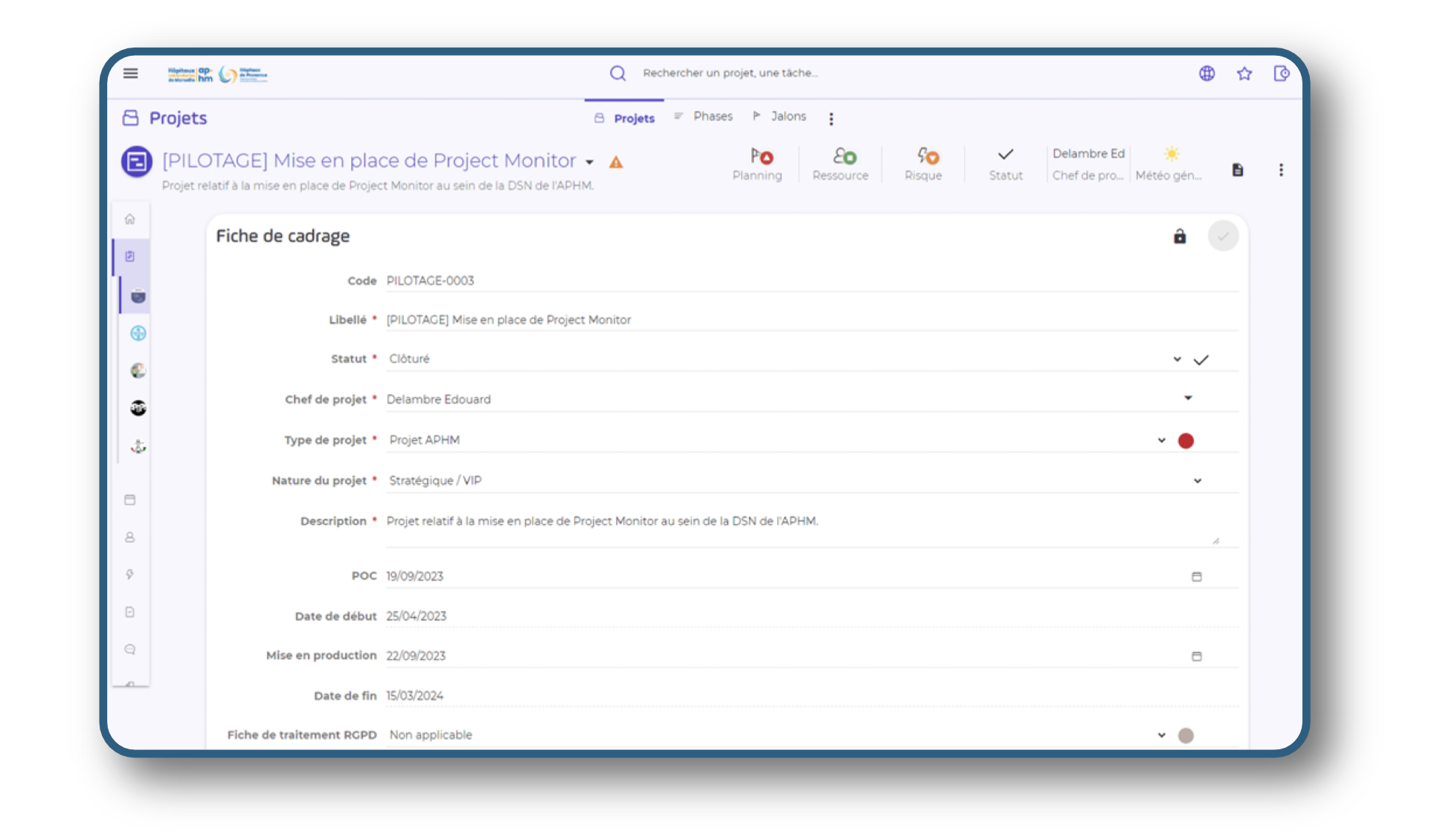Screen dimensions: 1440x840
Task: Click the grey RGPD color dot
Action: click(x=1186, y=735)
